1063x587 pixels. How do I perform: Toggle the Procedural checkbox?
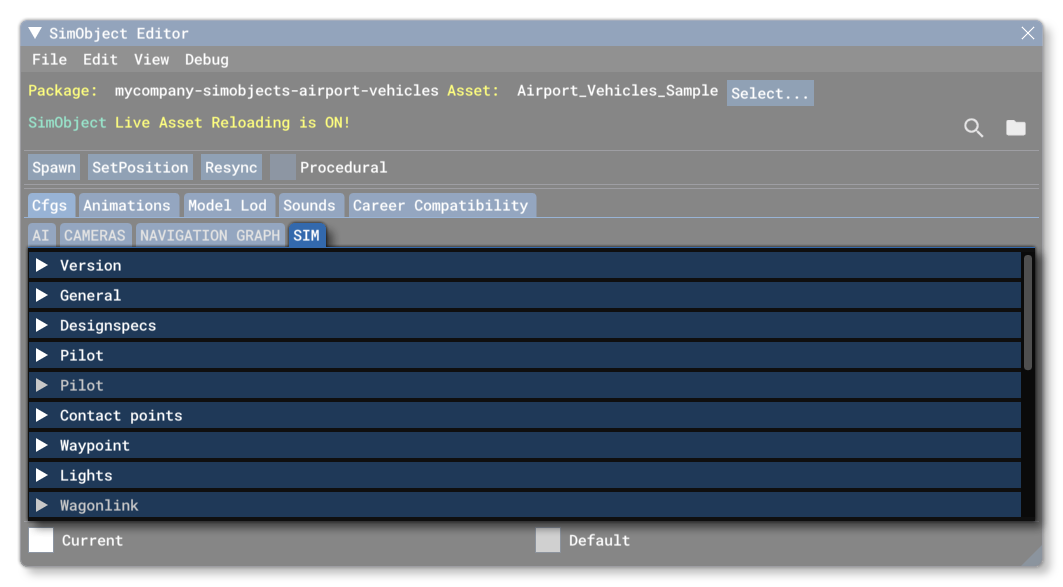[x=281, y=167]
